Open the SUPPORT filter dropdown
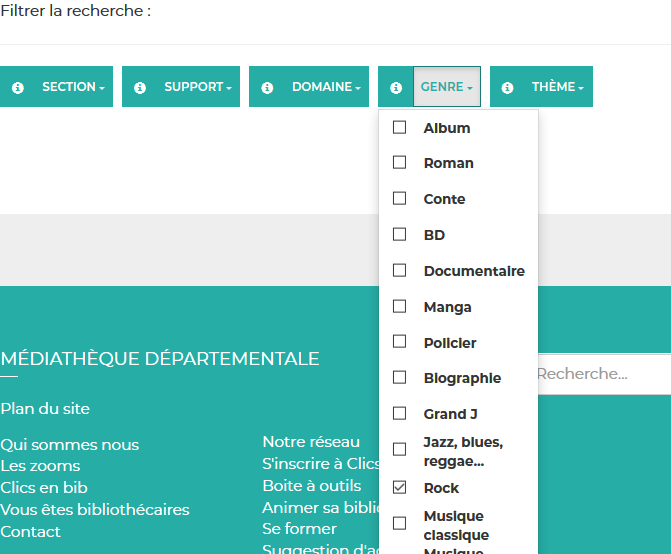Screen dimensions: 671x554 (x=198, y=87)
